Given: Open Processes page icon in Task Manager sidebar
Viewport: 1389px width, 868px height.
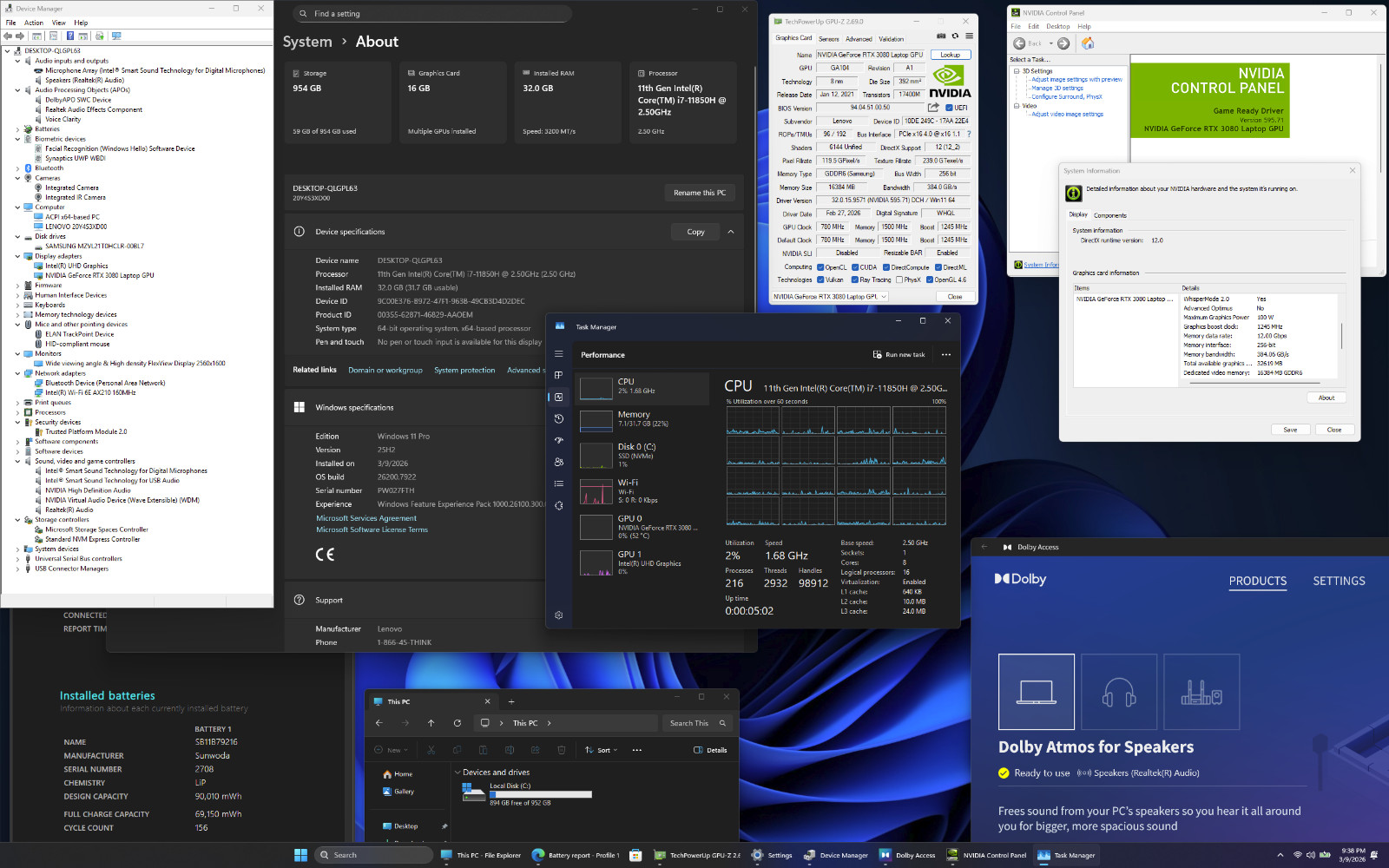Looking at the screenshot, I should pyautogui.click(x=559, y=375).
